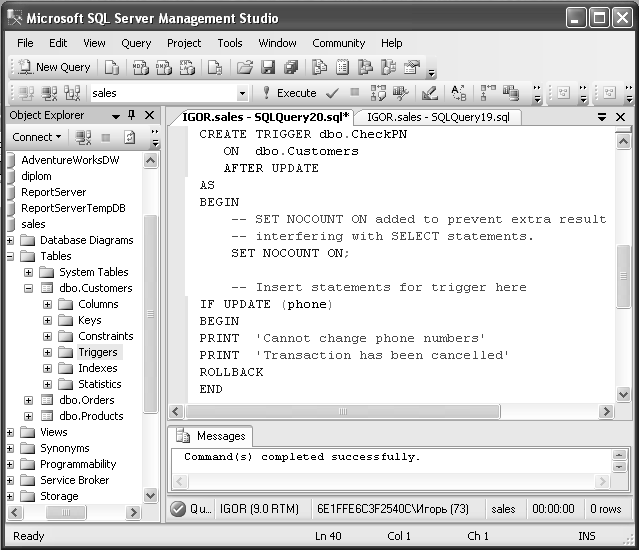
Task: Open the Tools menu
Action: coord(230,43)
